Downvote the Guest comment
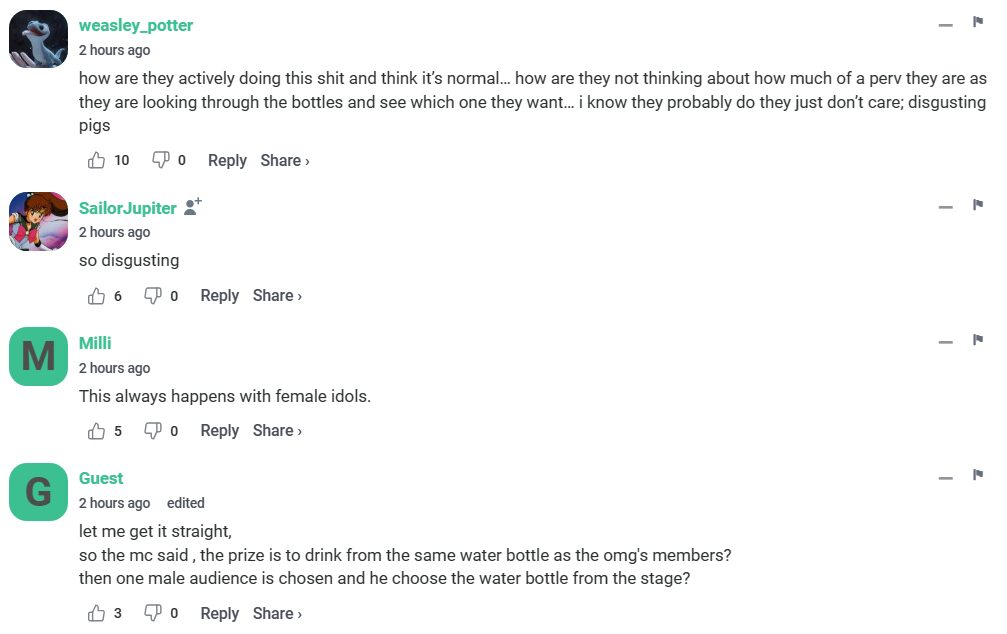 153,613
